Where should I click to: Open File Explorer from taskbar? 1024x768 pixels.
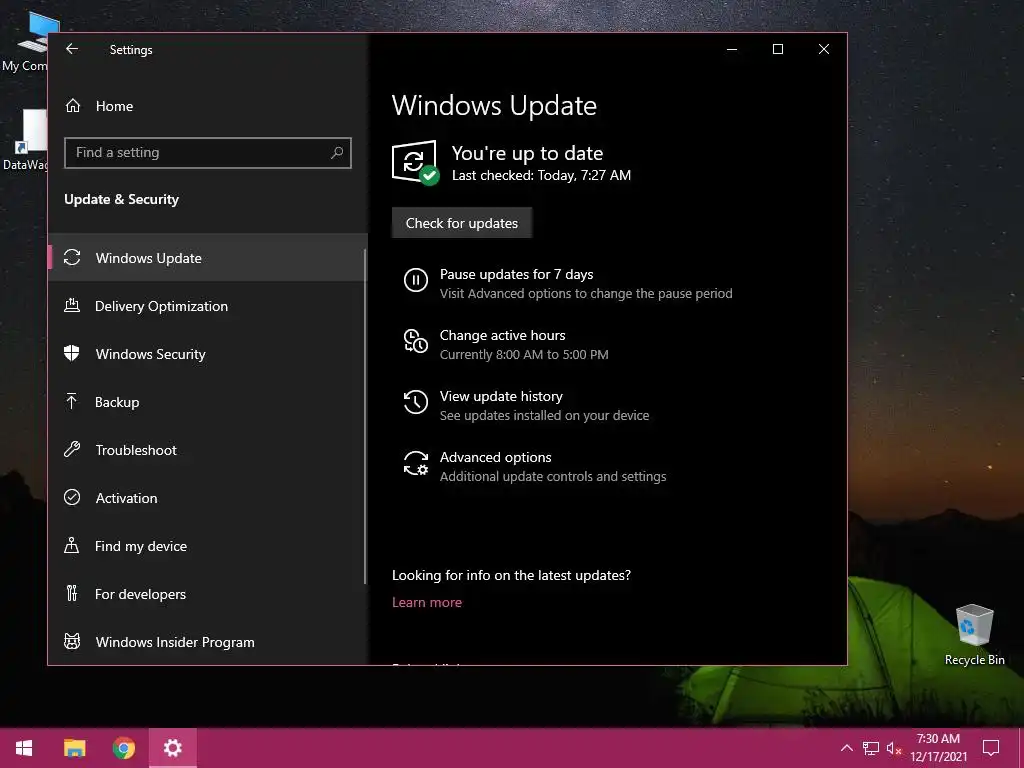tap(74, 748)
